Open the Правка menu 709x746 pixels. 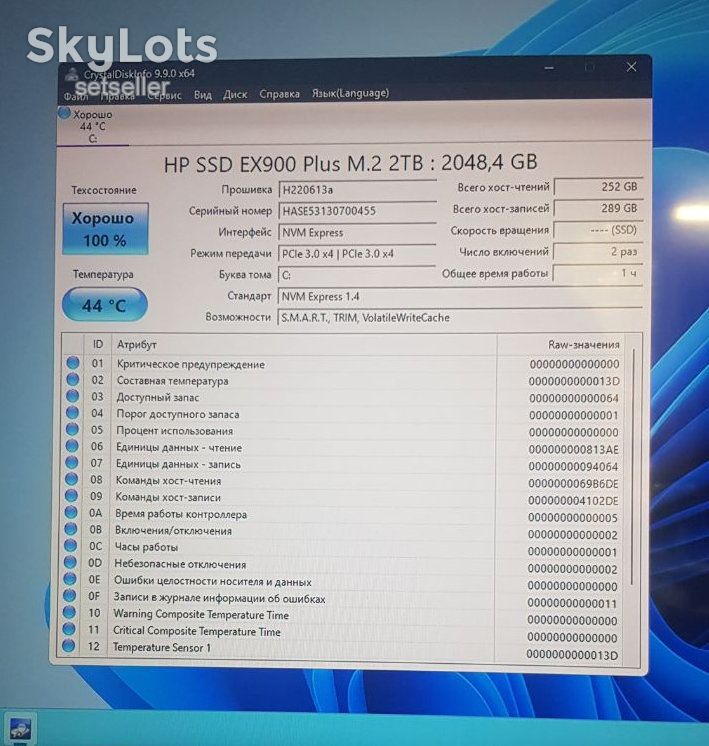tap(118, 96)
